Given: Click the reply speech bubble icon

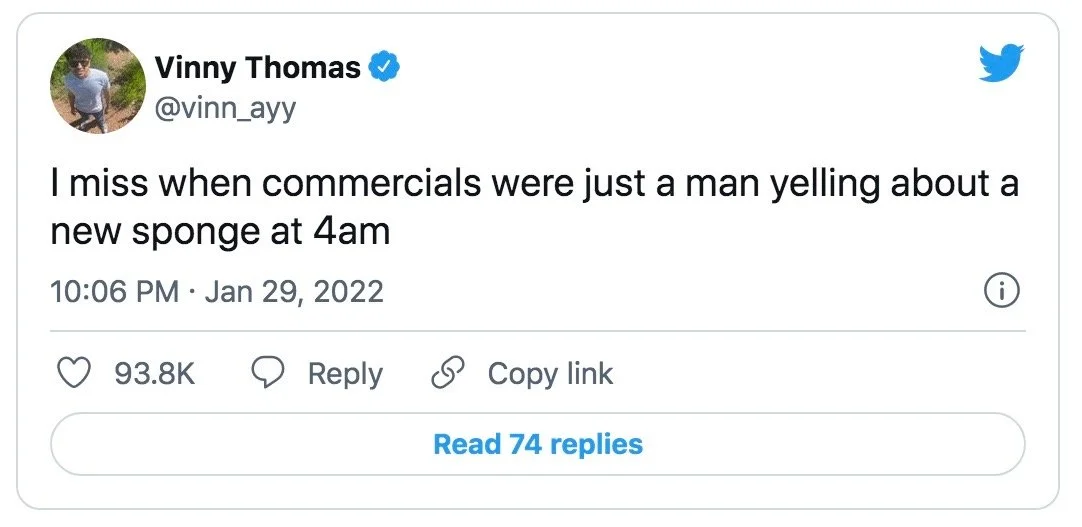Looking at the screenshot, I should pyautogui.click(x=267, y=374).
